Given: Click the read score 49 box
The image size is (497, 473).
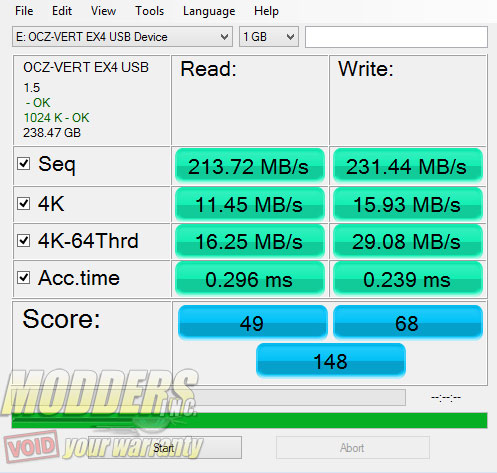Looking at the screenshot, I should (x=253, y=323).
